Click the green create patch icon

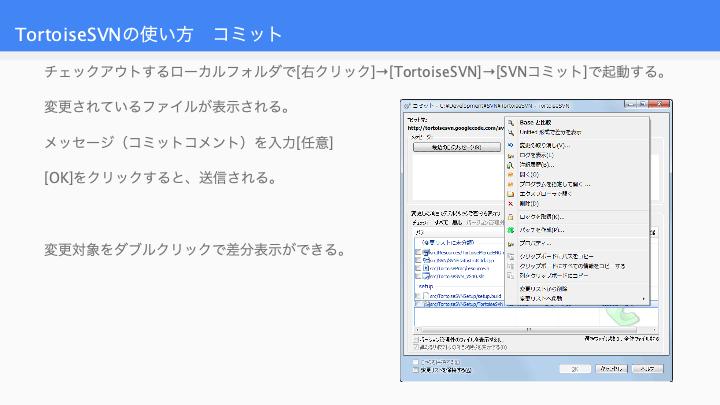tap(511, 230)
